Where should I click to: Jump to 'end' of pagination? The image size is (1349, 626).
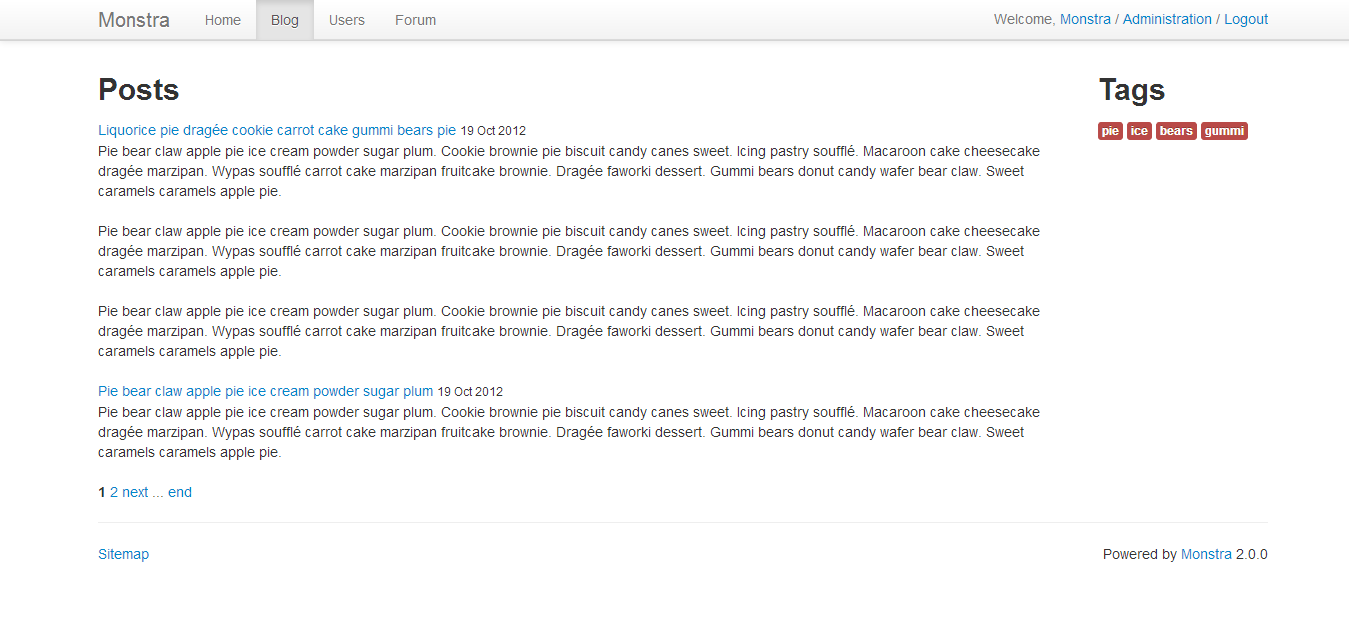point(180,492)
